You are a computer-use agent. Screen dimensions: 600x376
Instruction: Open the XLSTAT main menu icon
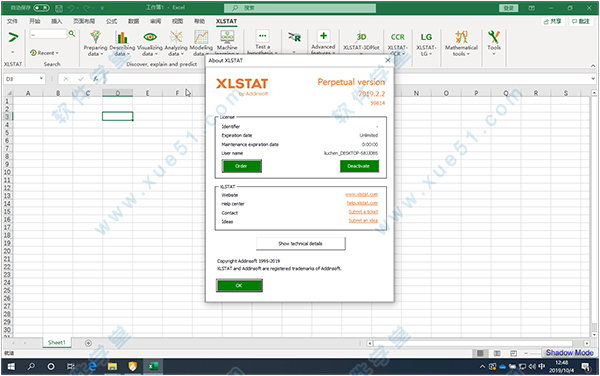click(13, 37)
